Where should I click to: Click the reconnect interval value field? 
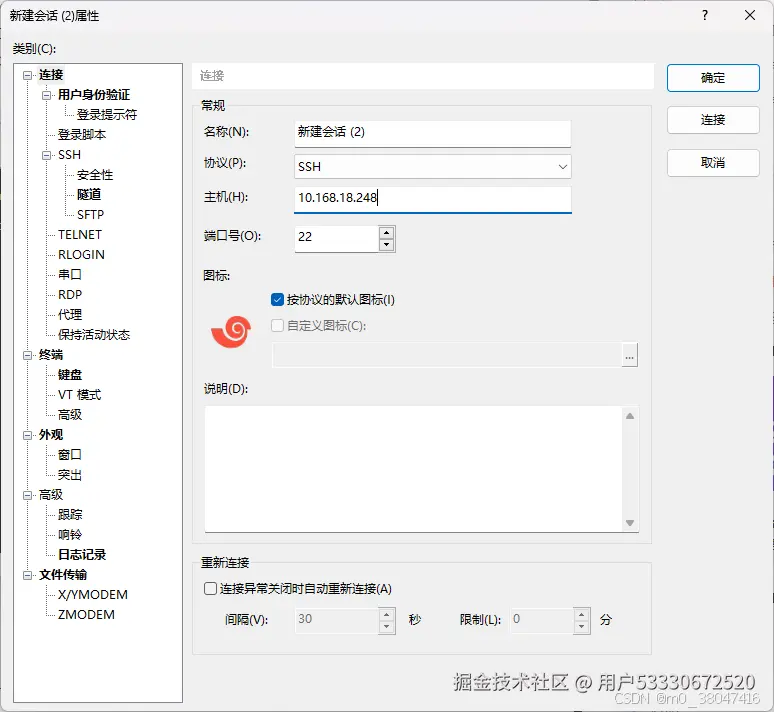pyautogui.click(x=337, y=620)
